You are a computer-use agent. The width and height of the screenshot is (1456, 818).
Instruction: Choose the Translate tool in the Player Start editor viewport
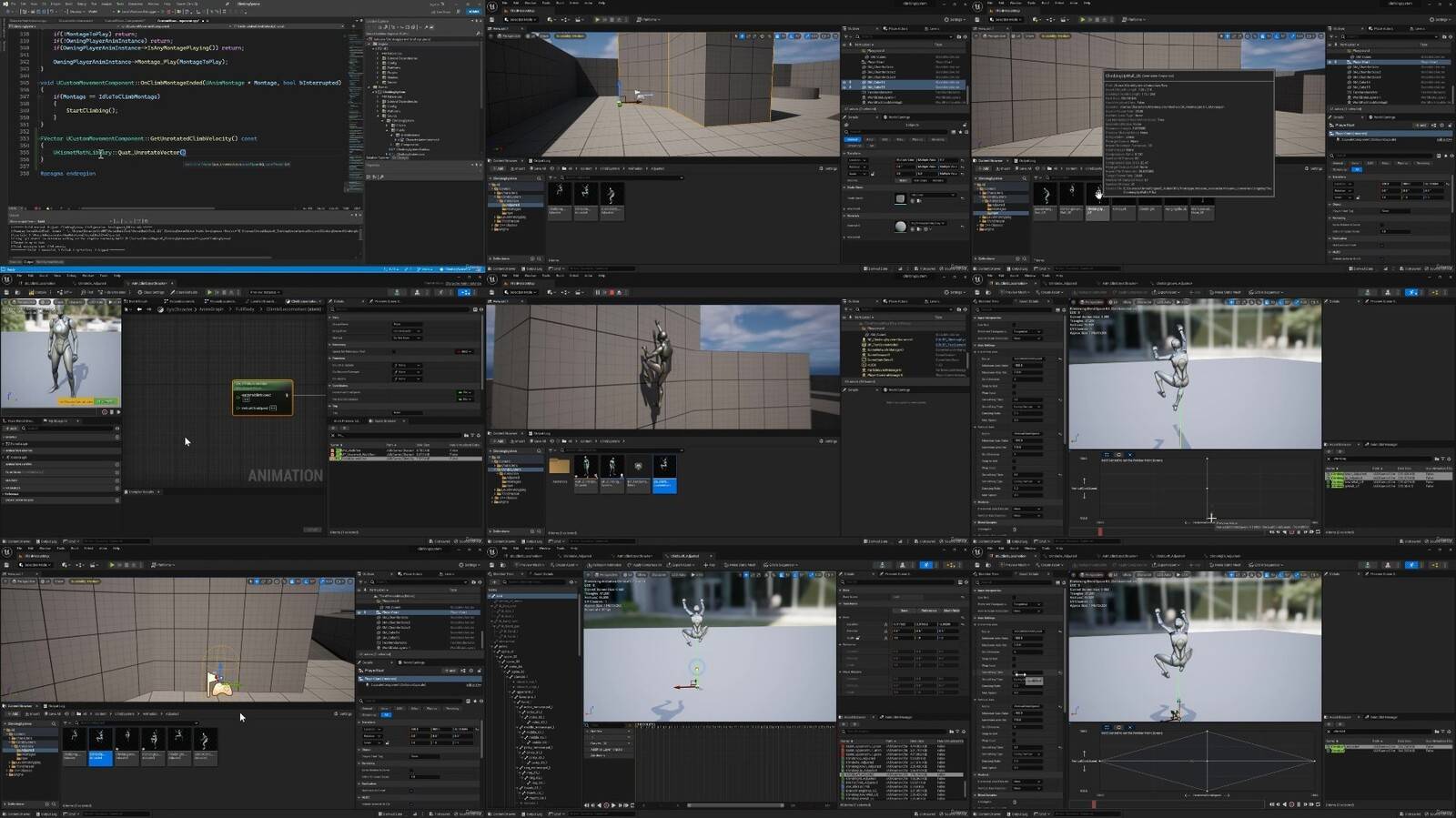pyautogui.click(x=257, y=581)
